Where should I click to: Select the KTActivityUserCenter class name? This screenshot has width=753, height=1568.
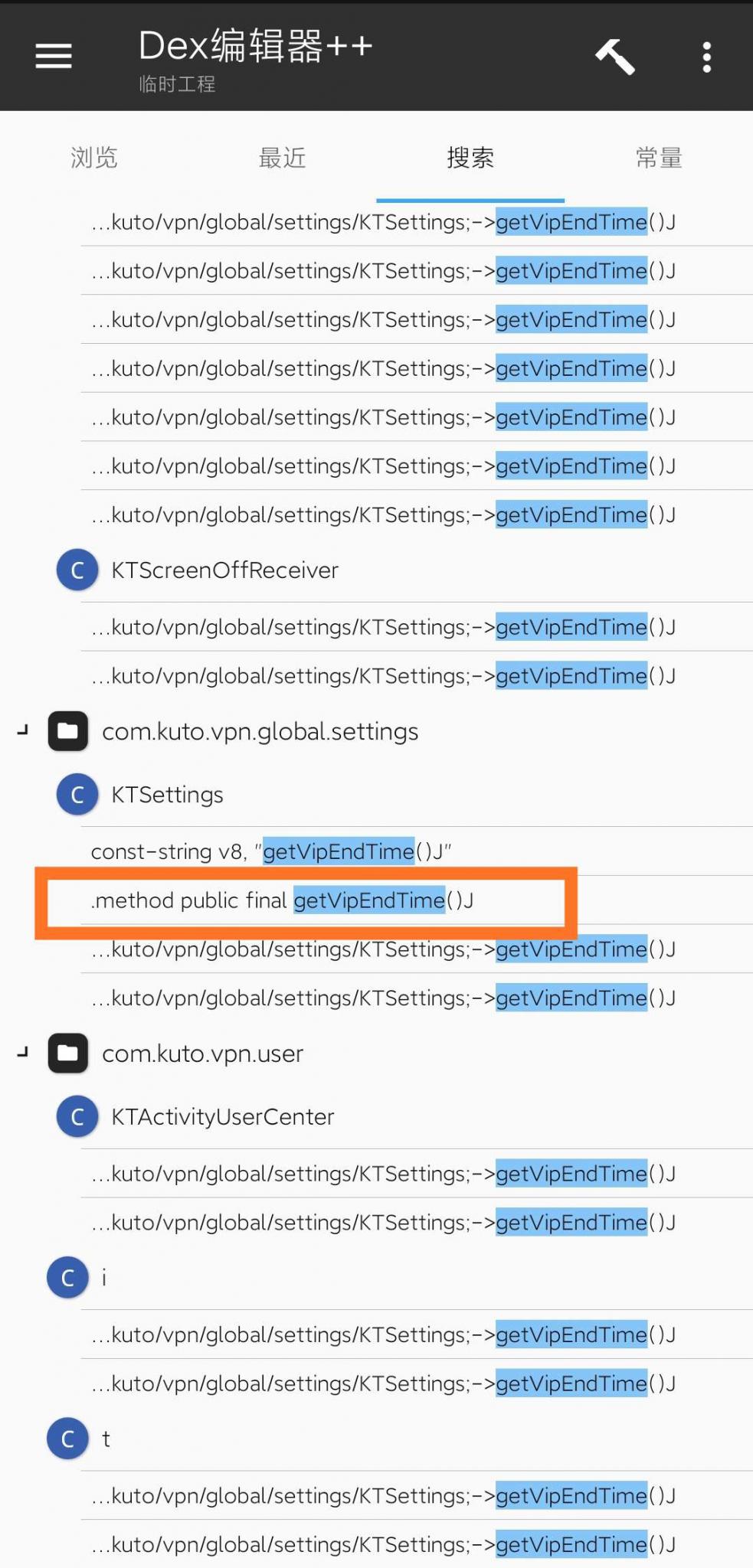click(x=223, y=1117)
